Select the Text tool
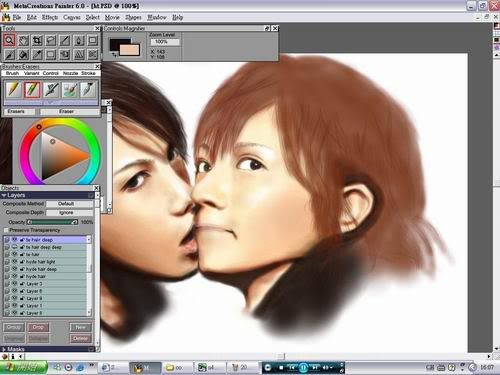Image resolution: width=500 pixels, height=375 pixels. [x=79, y=54]
